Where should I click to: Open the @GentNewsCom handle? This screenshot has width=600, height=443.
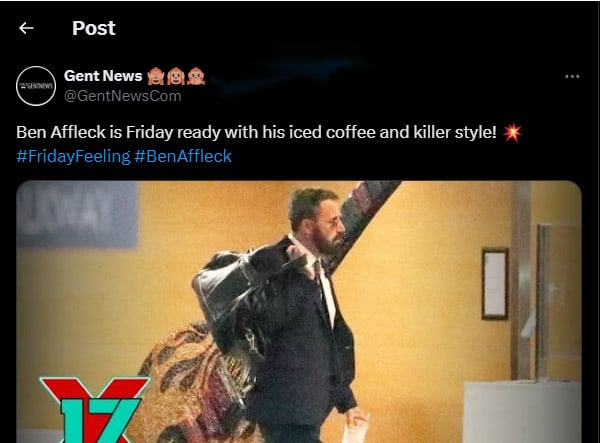[123, 96]
